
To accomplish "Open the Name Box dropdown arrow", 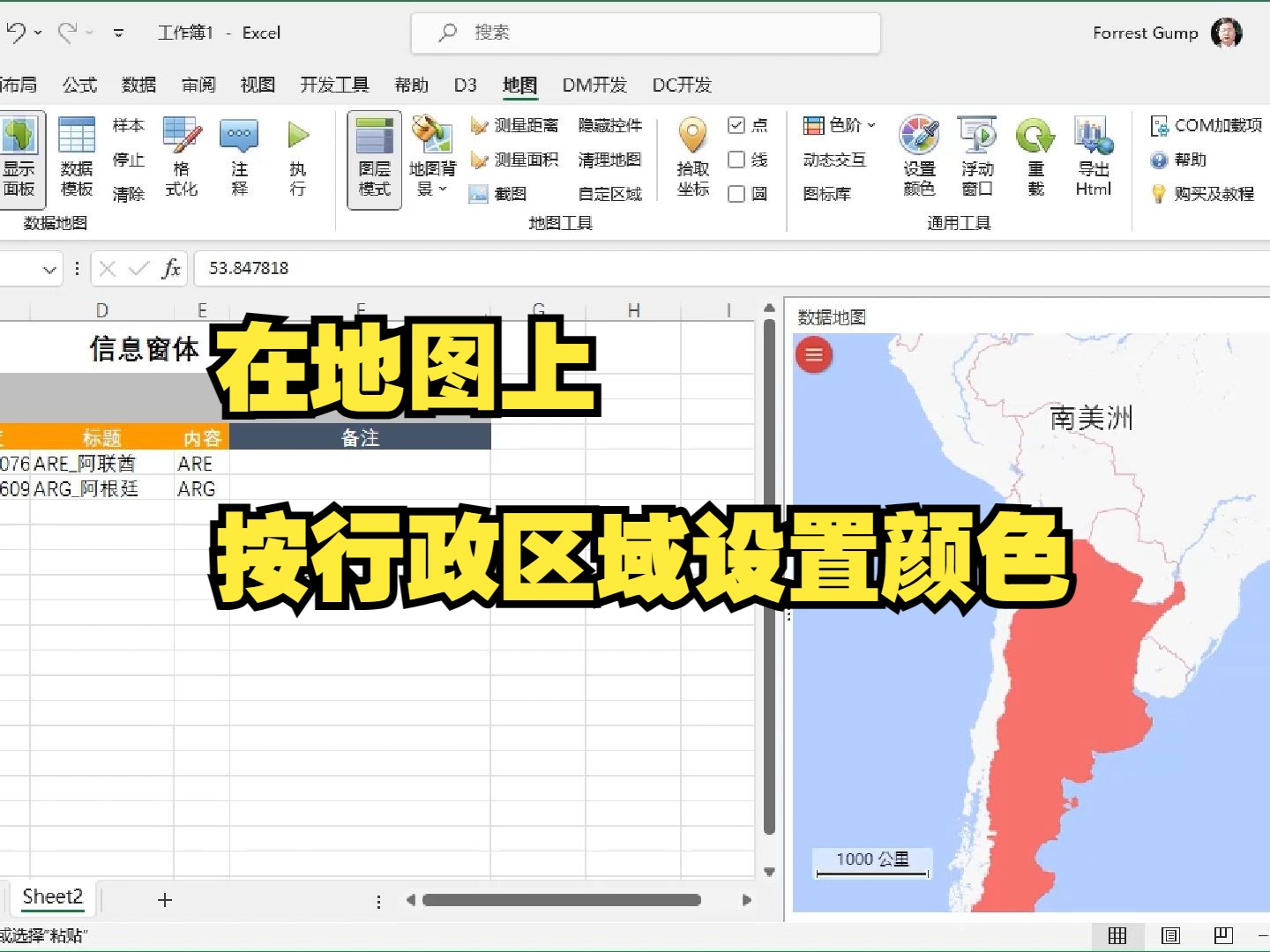I will pos(49,269).
